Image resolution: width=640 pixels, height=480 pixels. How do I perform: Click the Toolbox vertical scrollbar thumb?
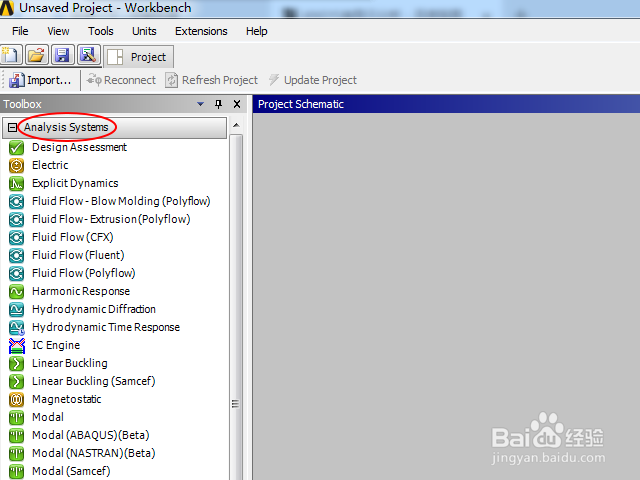click(236, 306)
